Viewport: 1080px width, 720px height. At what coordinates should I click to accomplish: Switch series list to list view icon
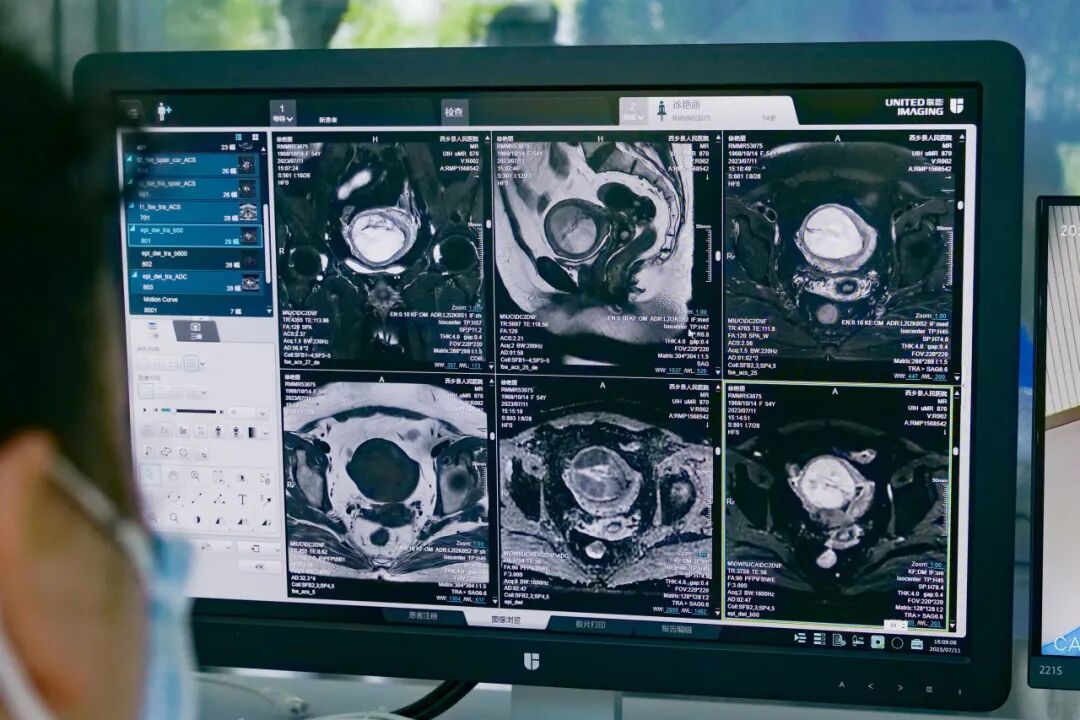[x=238, y=137]
